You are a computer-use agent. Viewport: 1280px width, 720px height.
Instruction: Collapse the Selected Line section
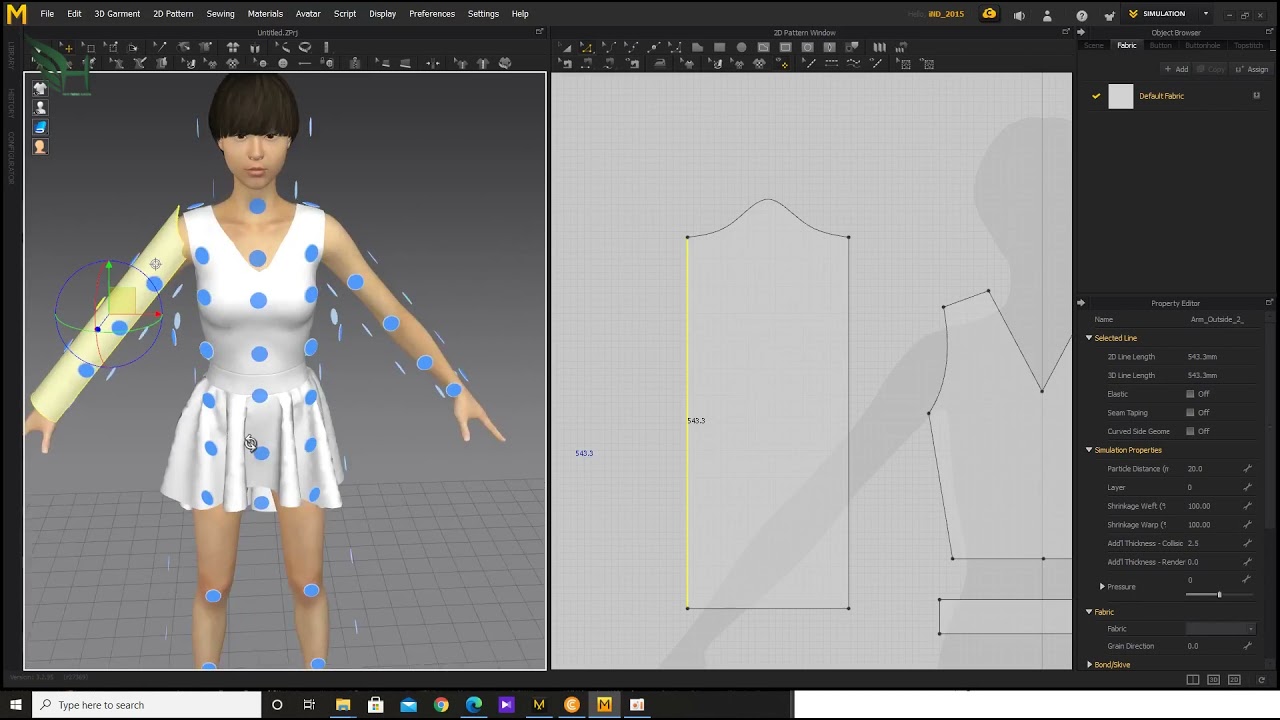[x=1089, y=338]
